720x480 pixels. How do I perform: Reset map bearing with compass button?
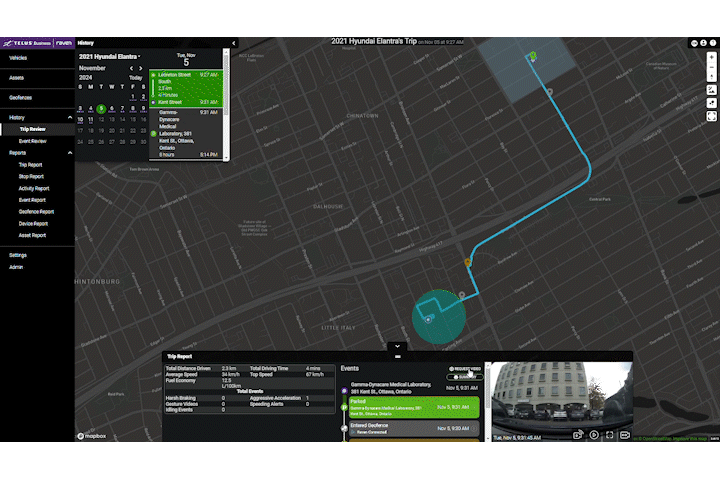(711, 77)
